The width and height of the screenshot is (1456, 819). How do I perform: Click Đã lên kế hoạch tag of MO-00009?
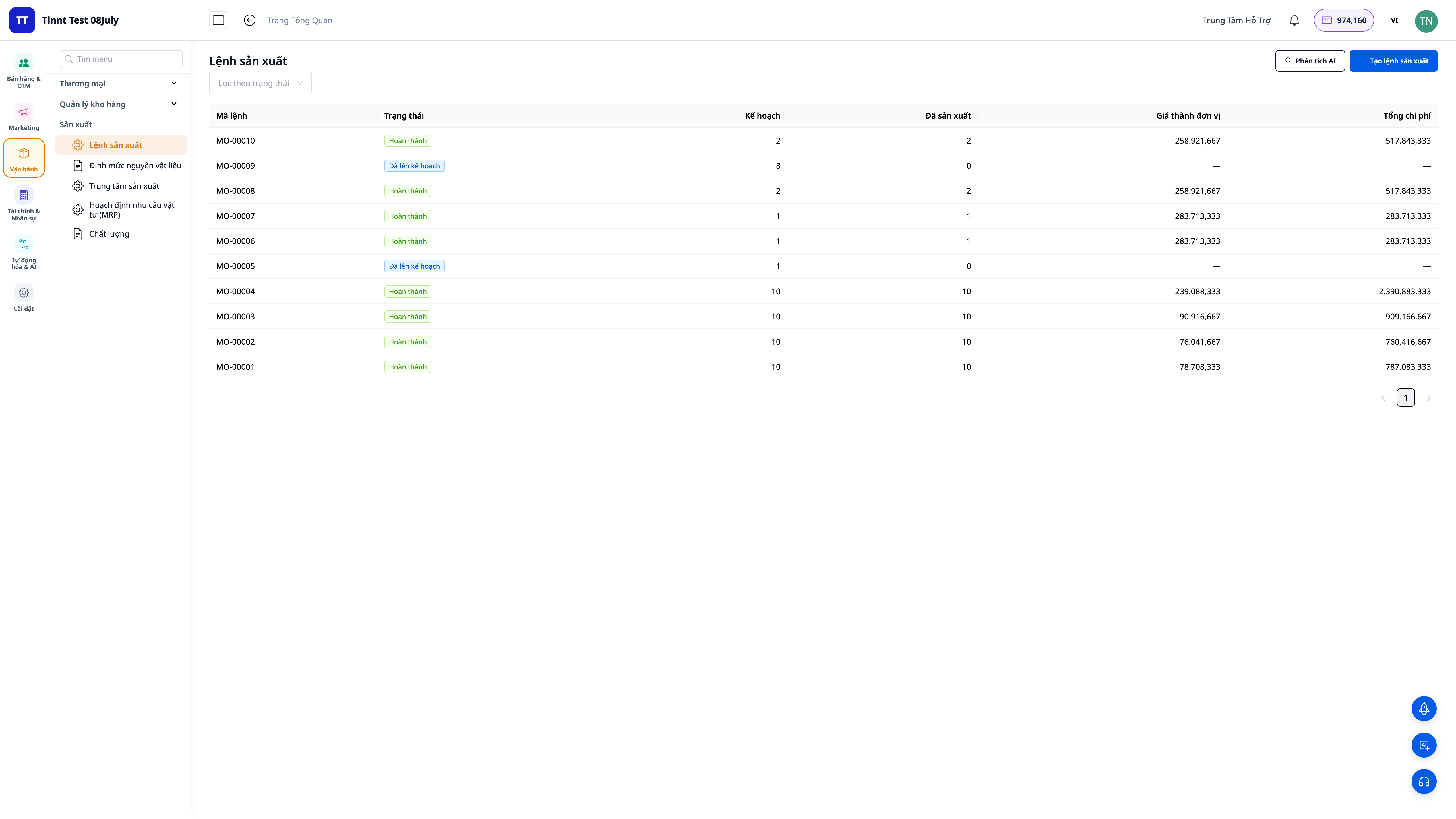click(x=414, y=166)
